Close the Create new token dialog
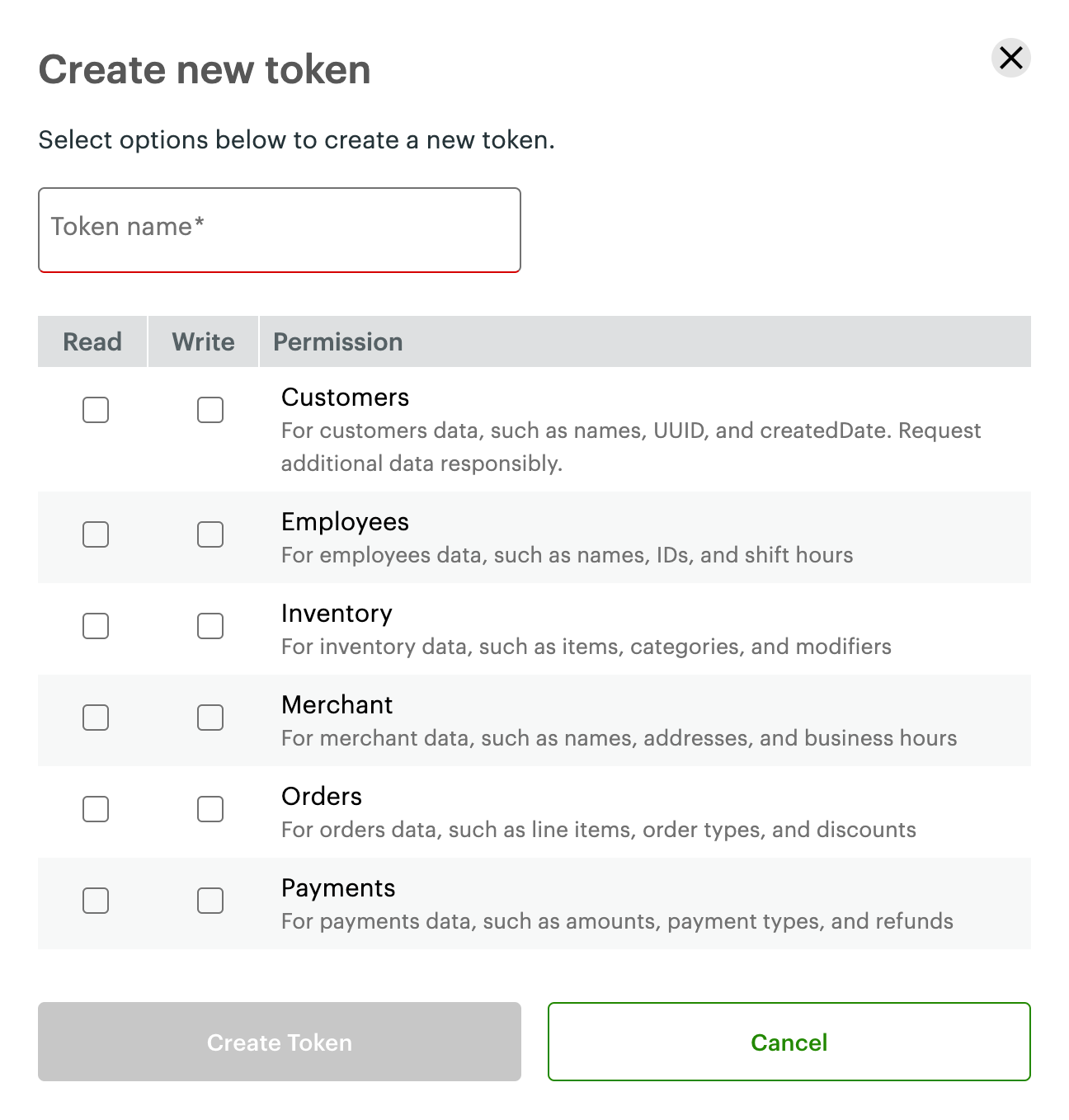 1010,58
